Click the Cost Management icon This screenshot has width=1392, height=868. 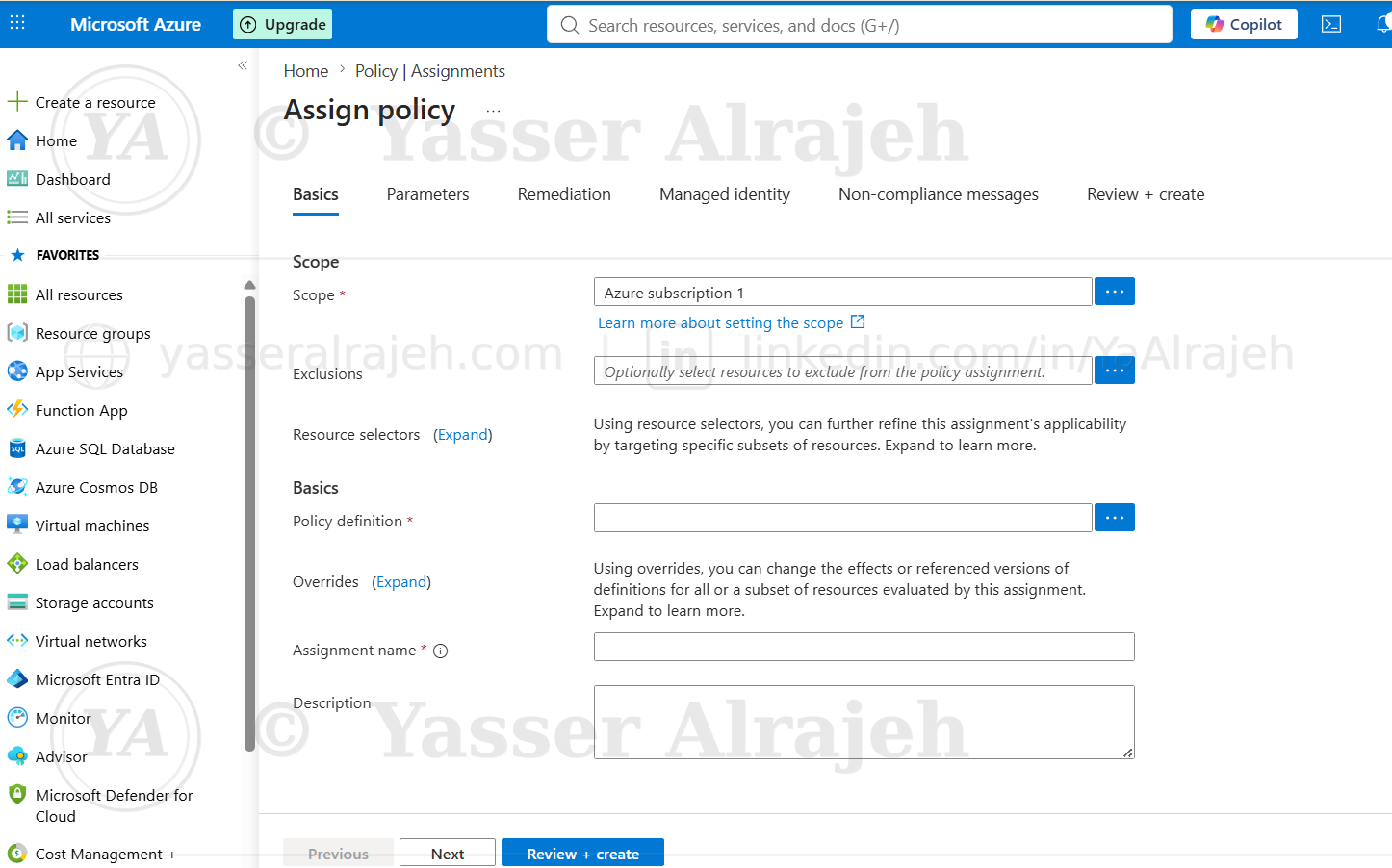[17, 853]
